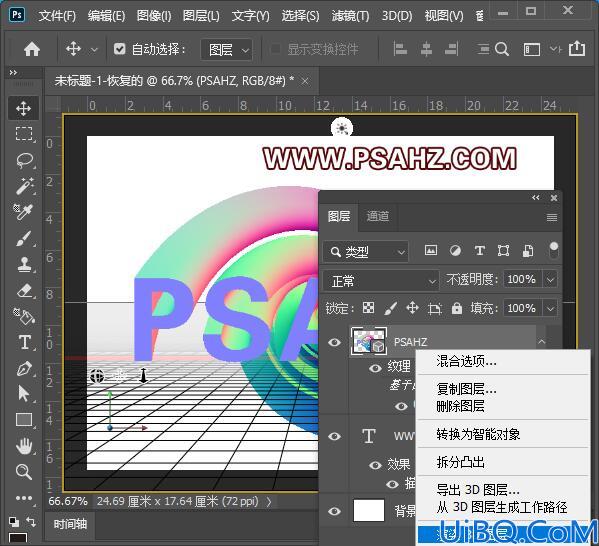
Task: Swap foreground and background colors icon
Action: pyautogui.click(x=31, y=521)
